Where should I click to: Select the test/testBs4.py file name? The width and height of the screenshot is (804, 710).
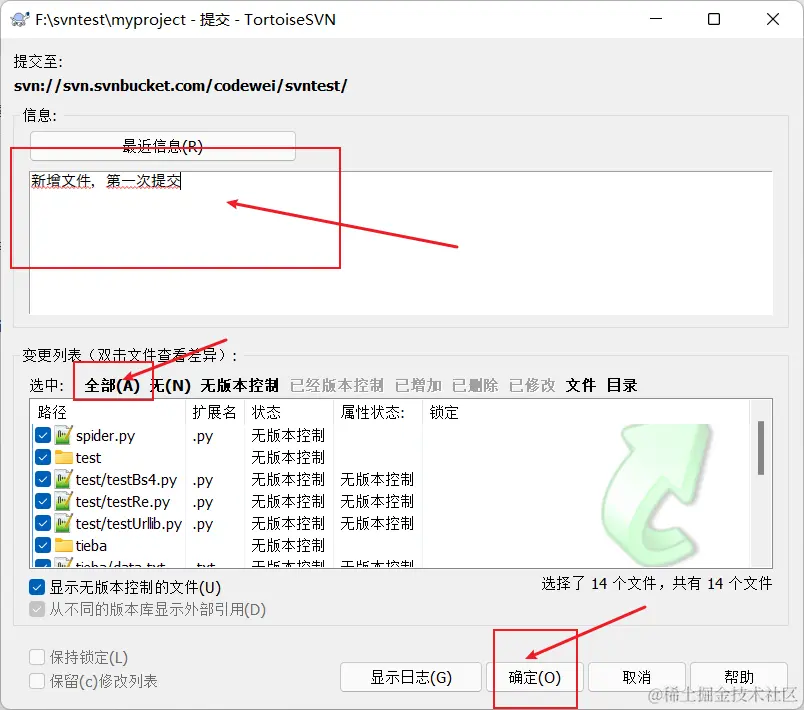(126, 480)
